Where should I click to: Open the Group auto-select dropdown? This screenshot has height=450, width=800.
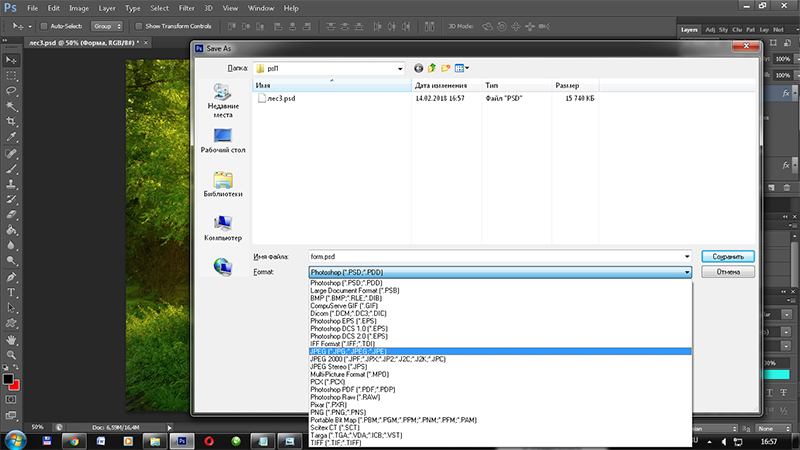(x=107, y=26)
